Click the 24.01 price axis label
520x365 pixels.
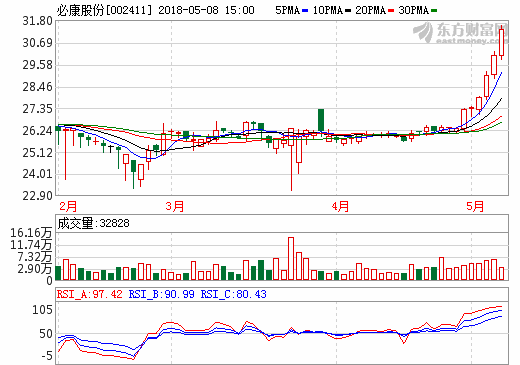click(x=37, y=174)
